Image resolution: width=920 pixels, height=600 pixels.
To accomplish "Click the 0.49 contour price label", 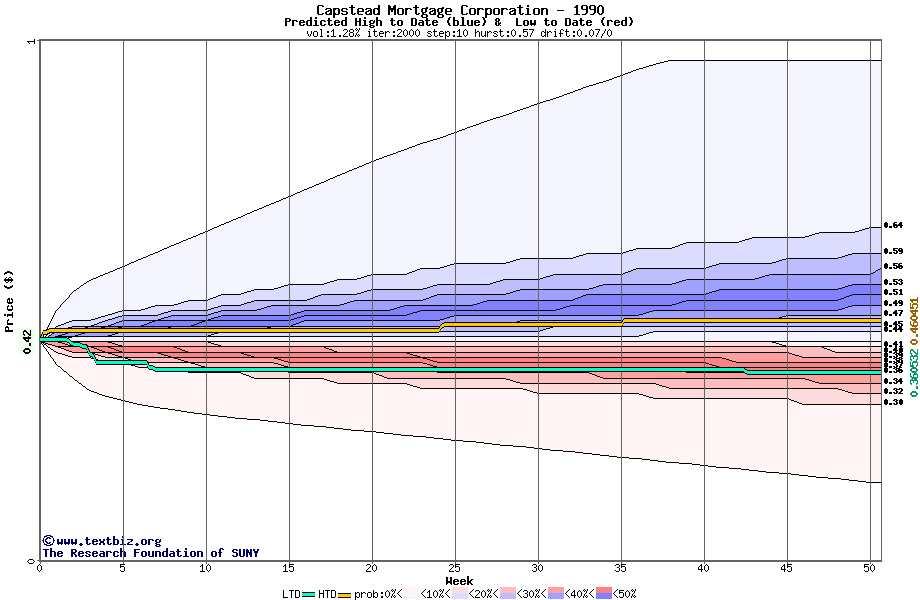I will 894,303.
